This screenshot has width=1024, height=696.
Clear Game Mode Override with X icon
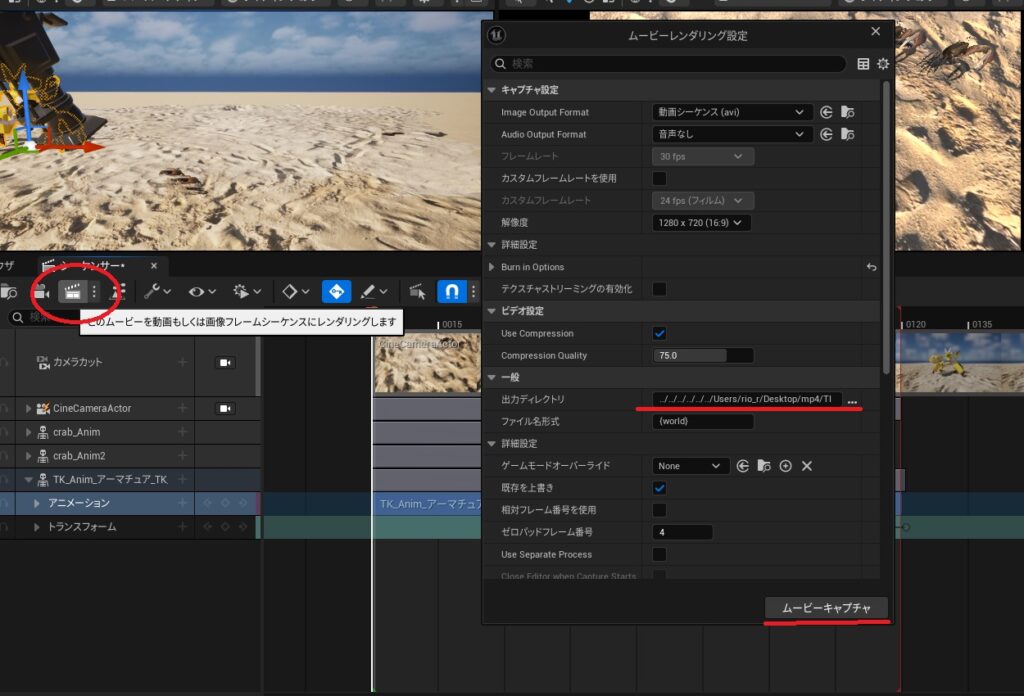(x=806, y=466)
